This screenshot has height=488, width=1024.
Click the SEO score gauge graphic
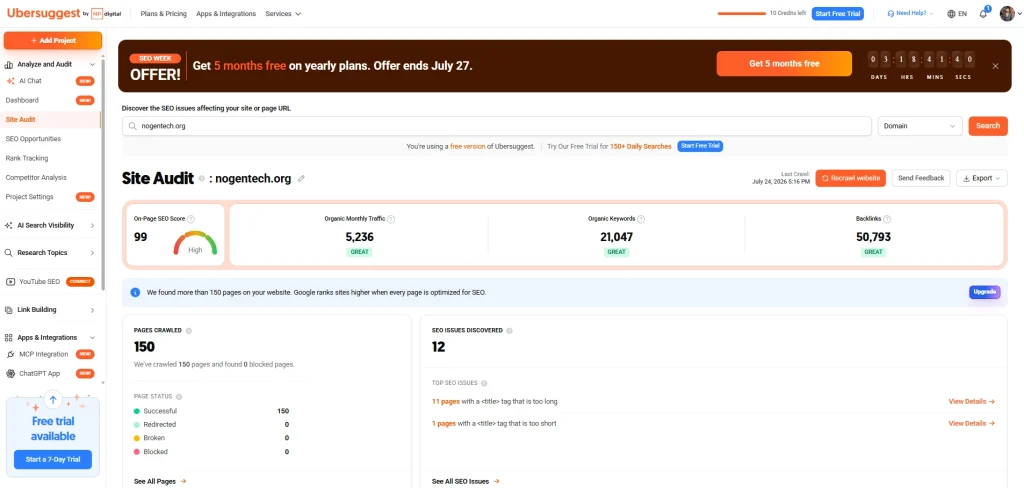click(195, 242)
